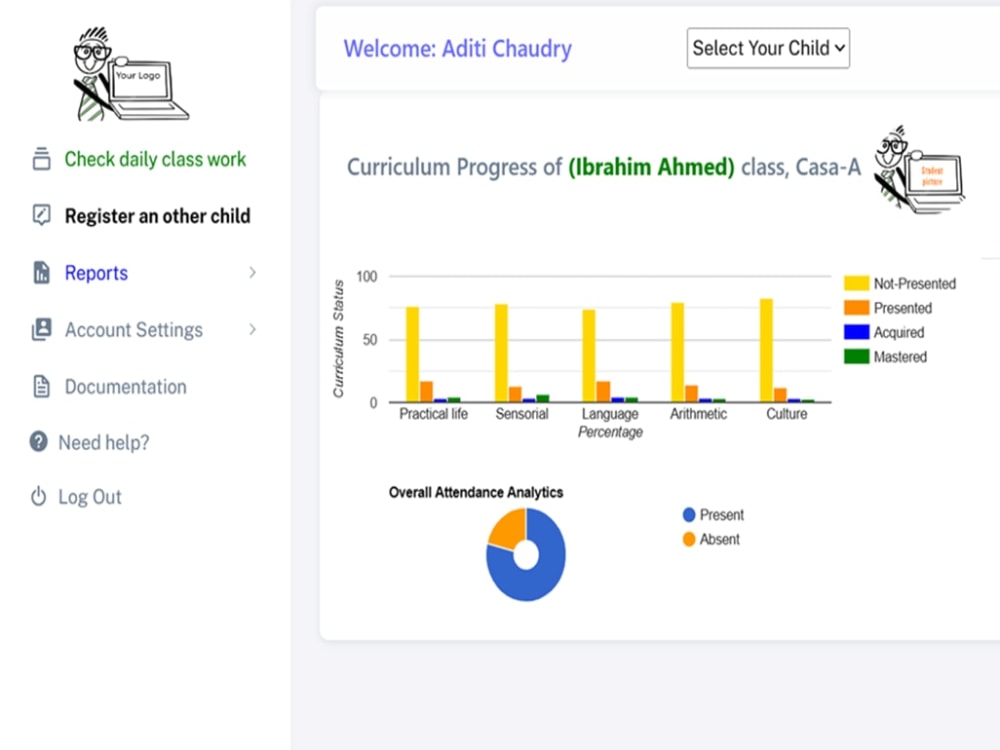Viewport: 1000px width, 750px height.
Task: Click the Culture axis label
Action: [x=786, y=414]
